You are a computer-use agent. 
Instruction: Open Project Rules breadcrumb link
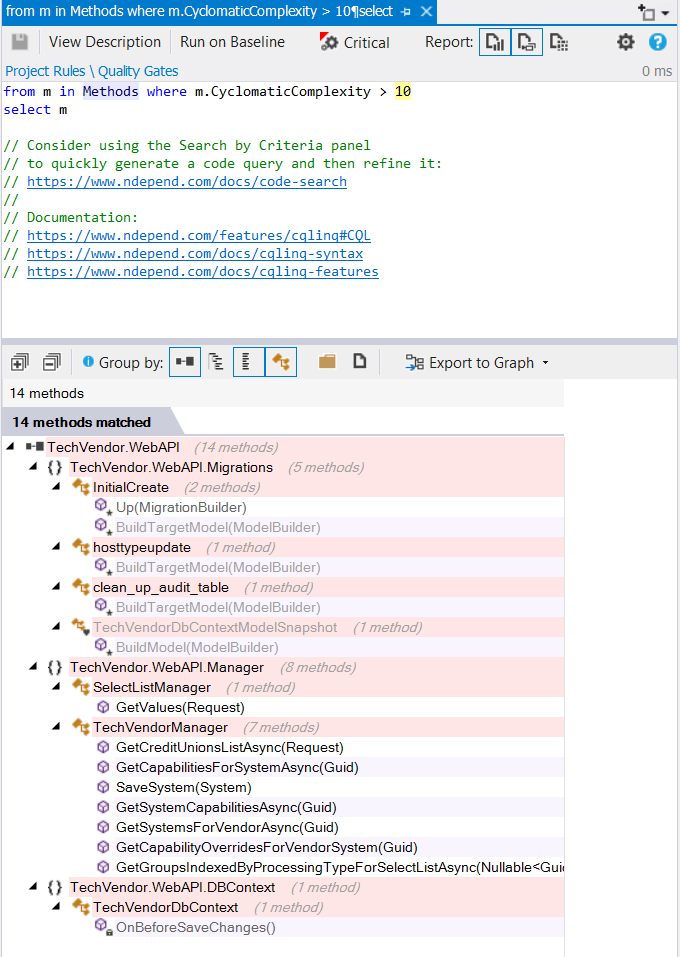tap(45, 71)
